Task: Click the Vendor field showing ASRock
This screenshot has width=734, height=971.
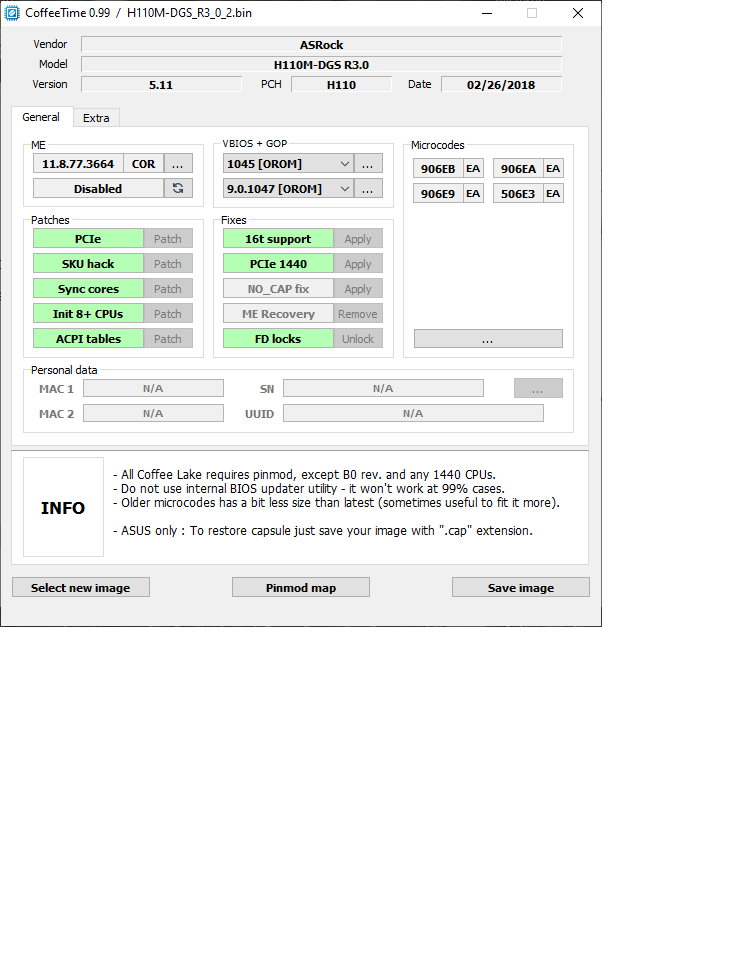Action: coord(321,45)
